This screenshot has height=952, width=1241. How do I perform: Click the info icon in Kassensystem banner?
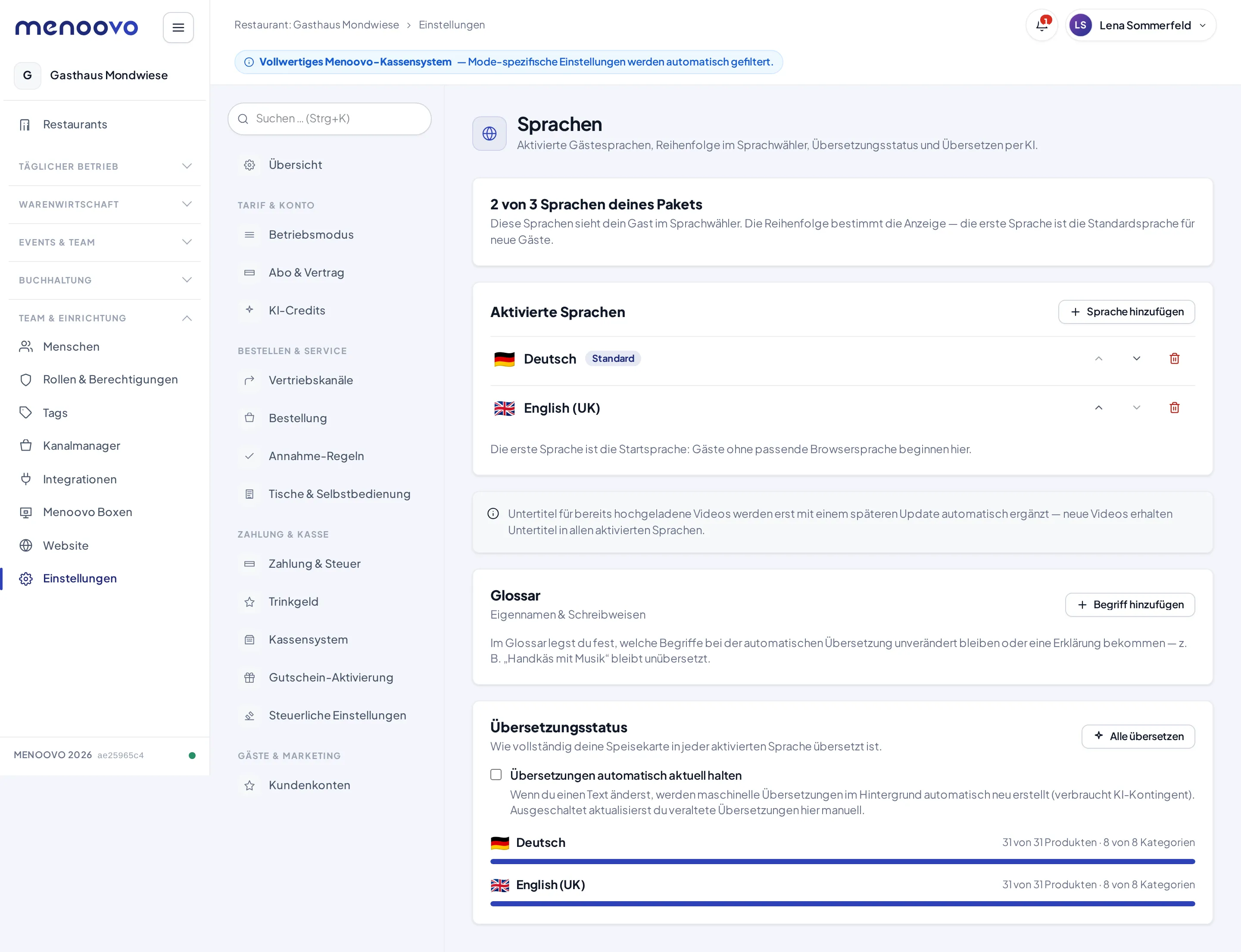click(x=249, y=62)
